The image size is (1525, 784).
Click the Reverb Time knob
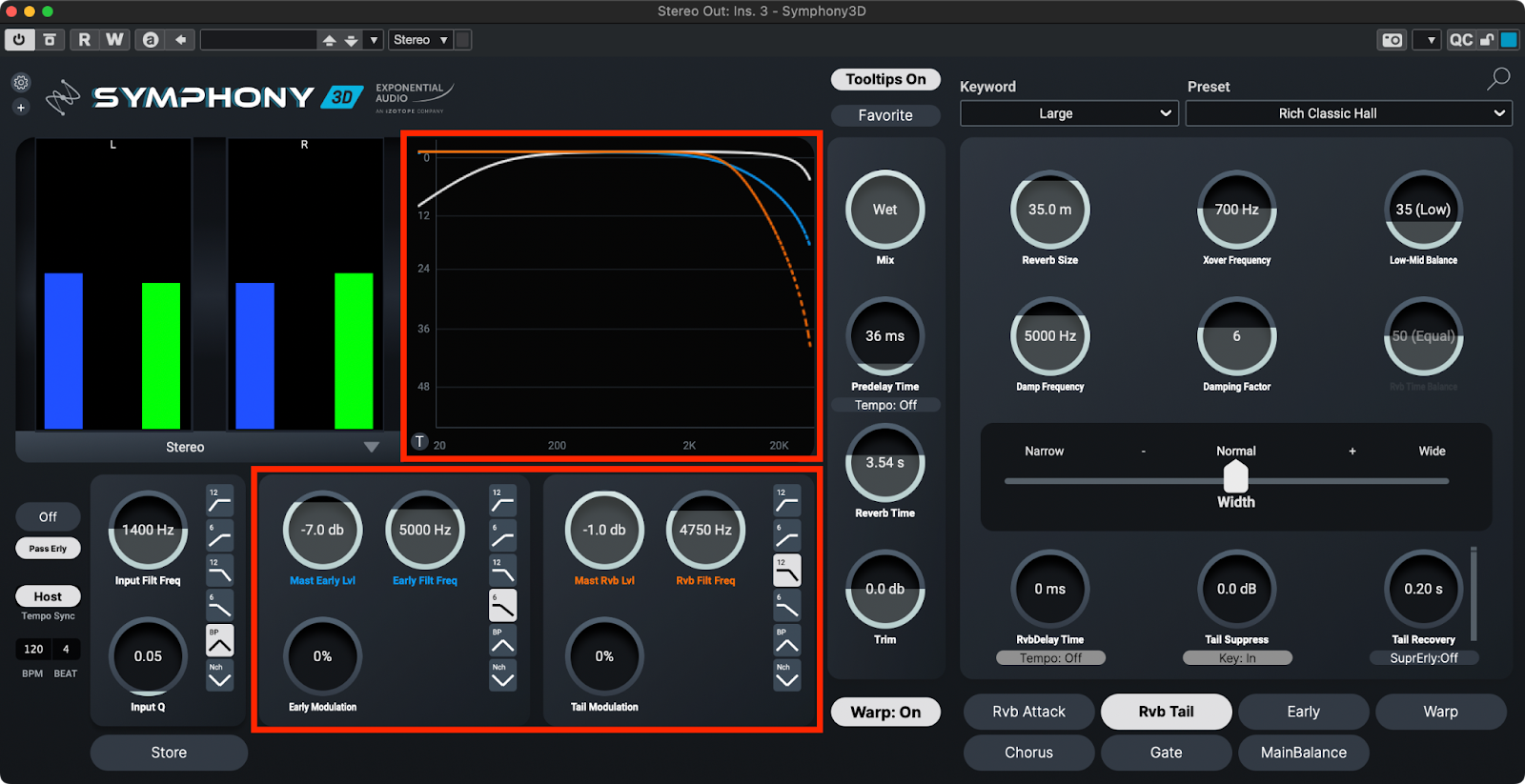[x=884, y=464]
